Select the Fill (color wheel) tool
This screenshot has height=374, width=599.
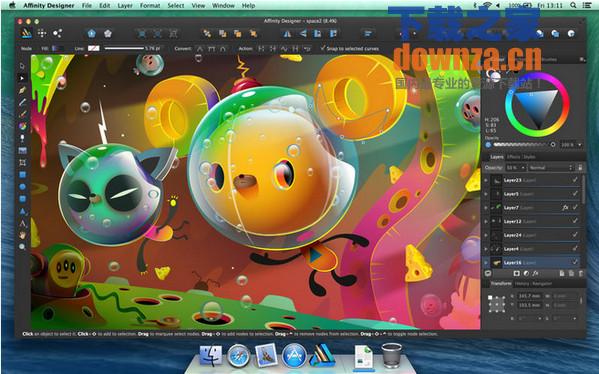click(22, 126)
